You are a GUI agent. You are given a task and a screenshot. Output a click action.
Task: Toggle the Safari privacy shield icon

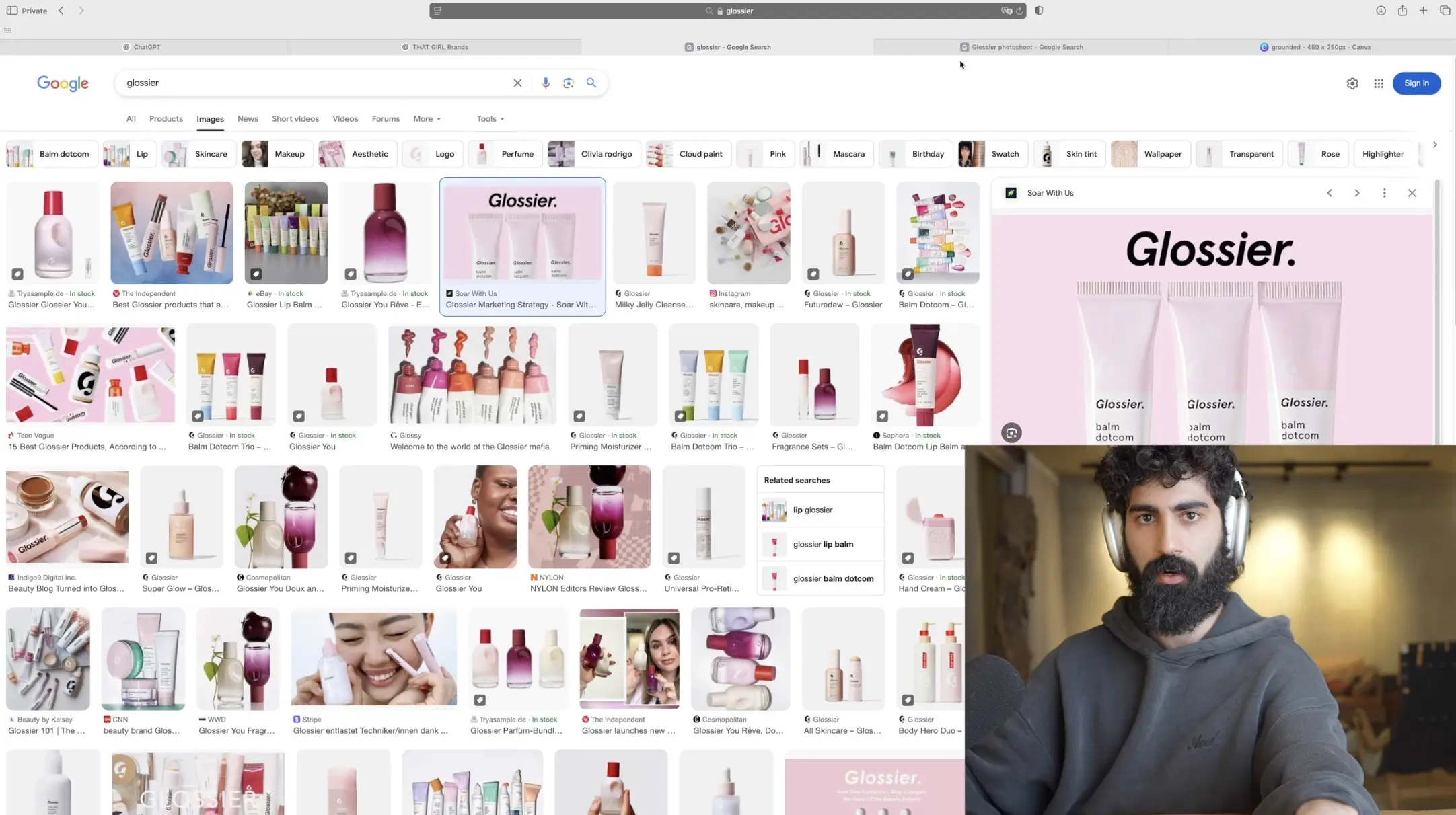(1039, 11)
